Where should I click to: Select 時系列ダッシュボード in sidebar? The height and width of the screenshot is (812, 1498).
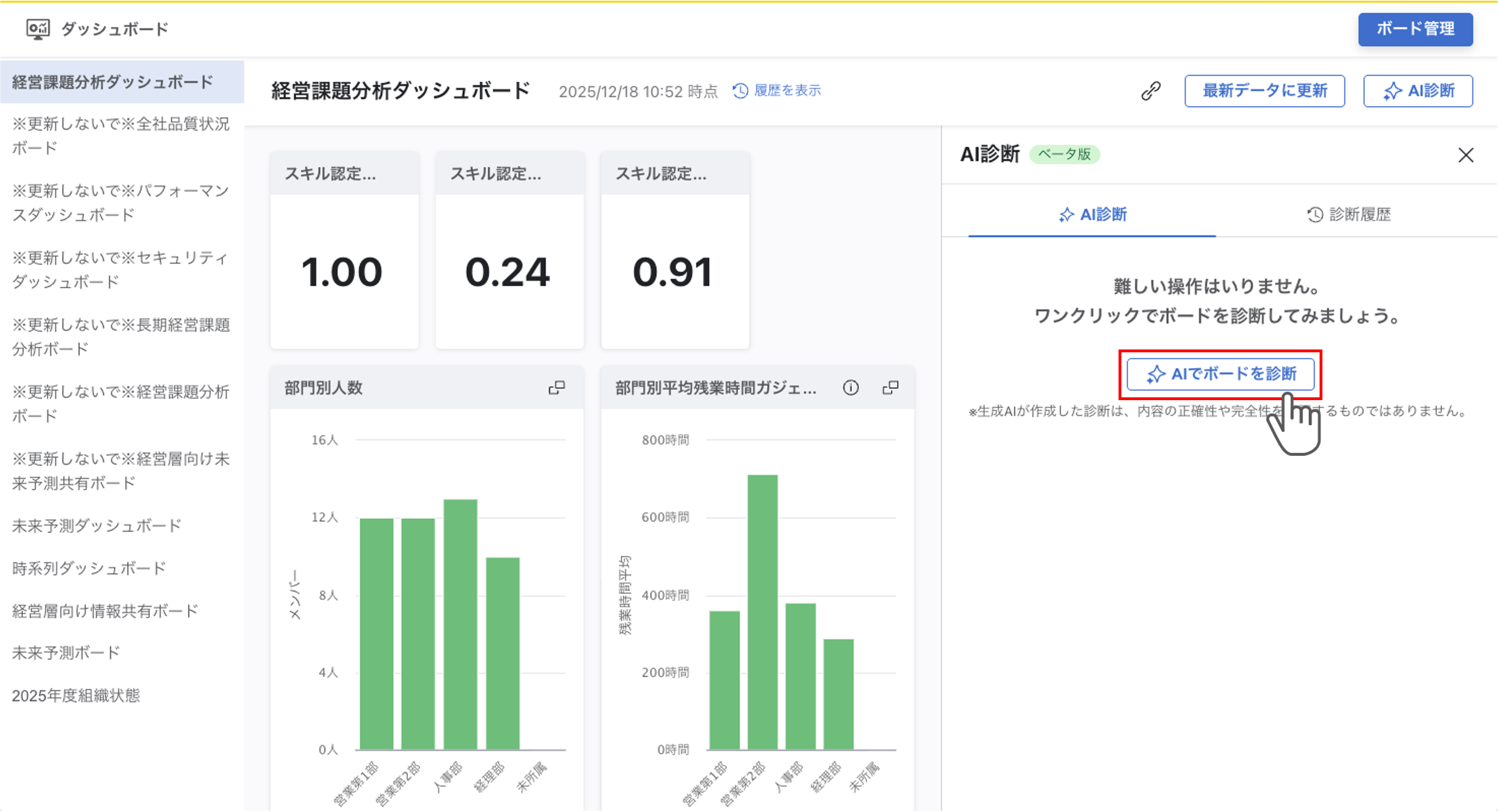pos(89,568)
